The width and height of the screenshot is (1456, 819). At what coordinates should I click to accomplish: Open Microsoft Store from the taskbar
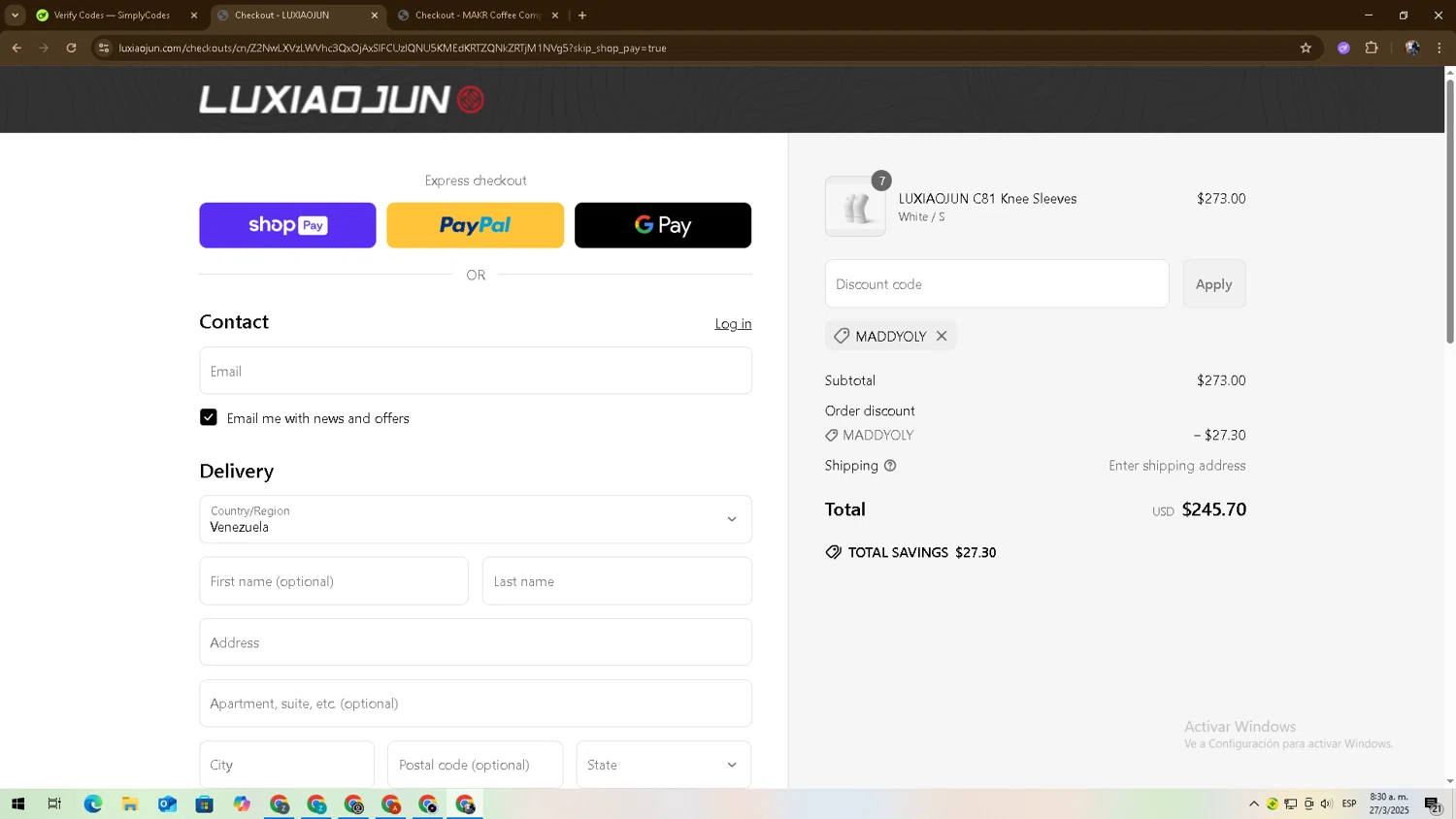(x=204, y=803)
